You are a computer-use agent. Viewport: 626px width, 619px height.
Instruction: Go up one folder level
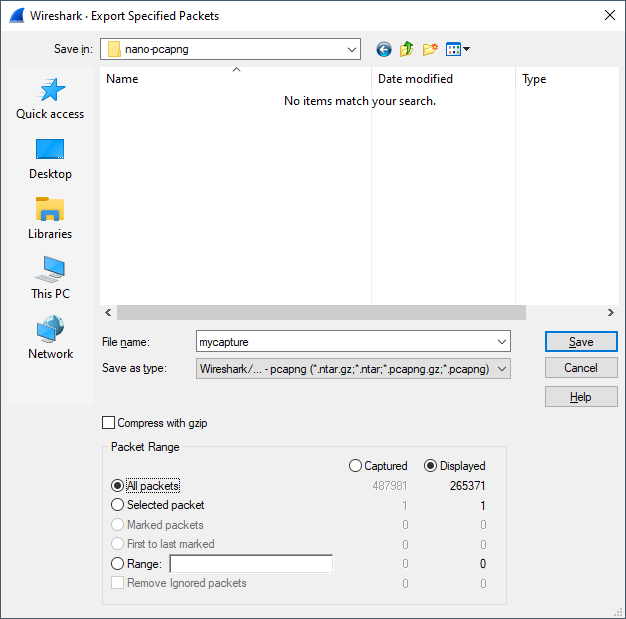(x=406, y=49)
